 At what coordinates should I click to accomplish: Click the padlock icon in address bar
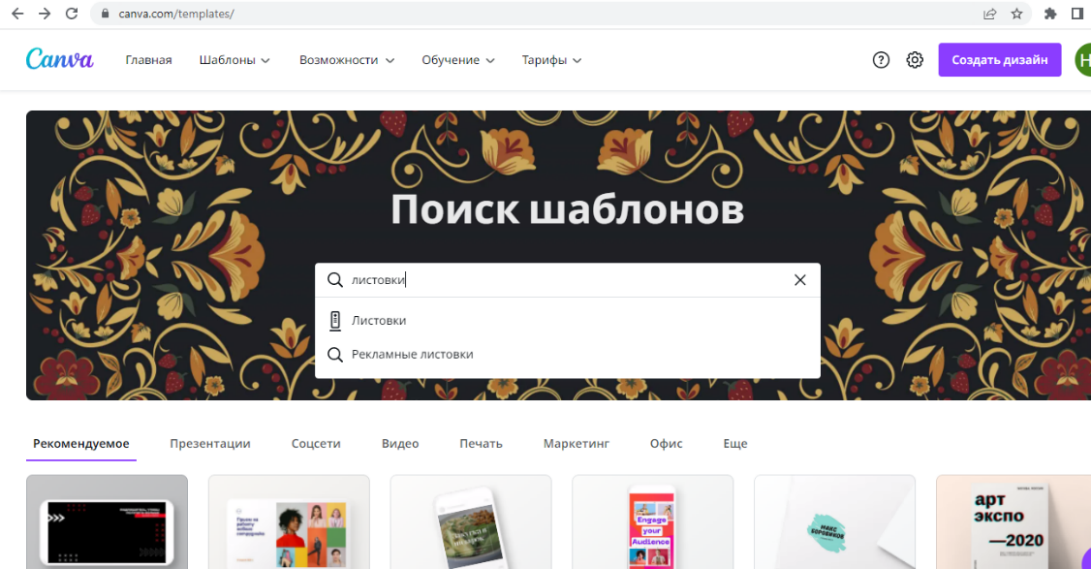tap(105, 14)
